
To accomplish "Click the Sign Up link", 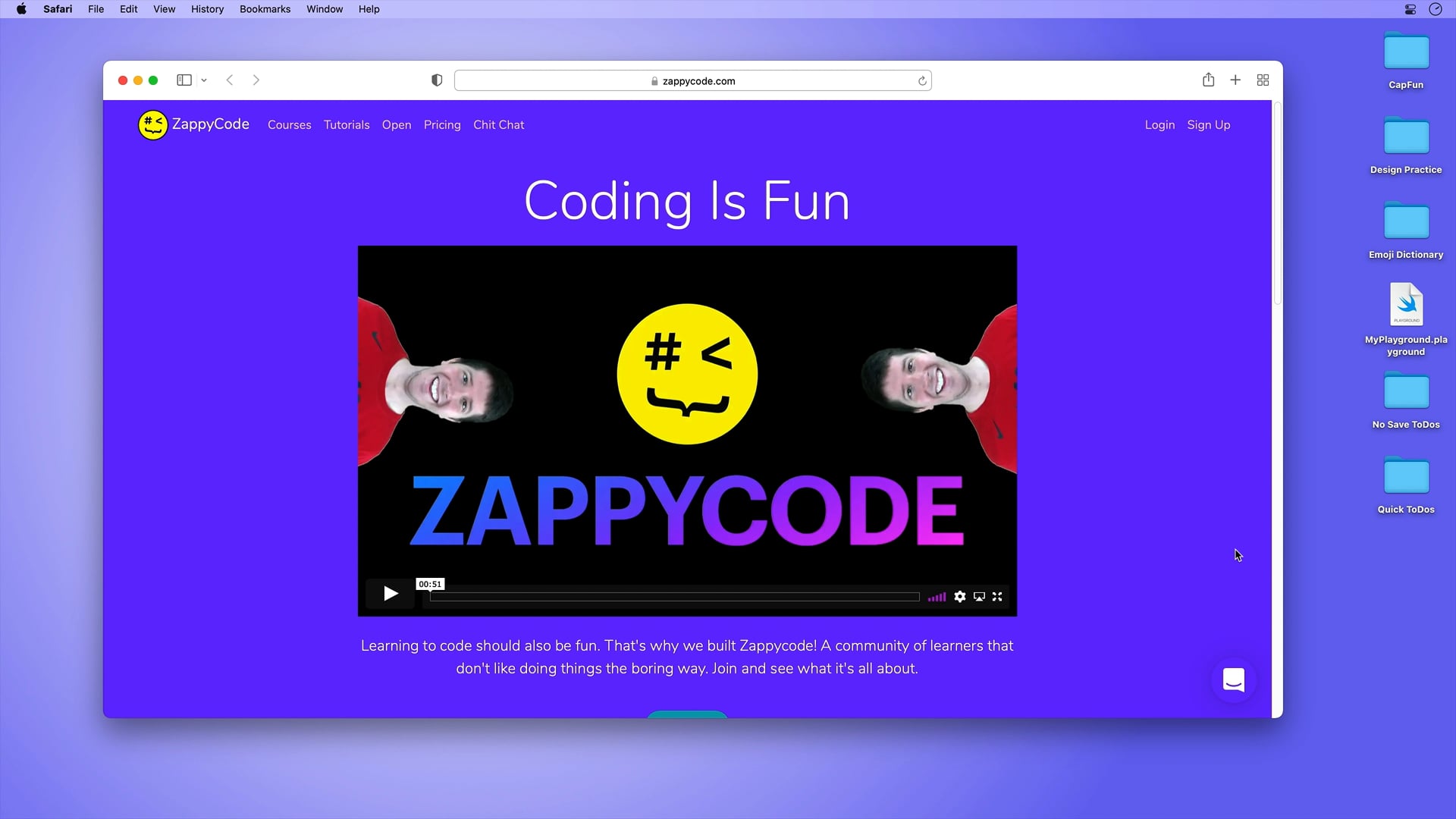I will coord(1209,125).
